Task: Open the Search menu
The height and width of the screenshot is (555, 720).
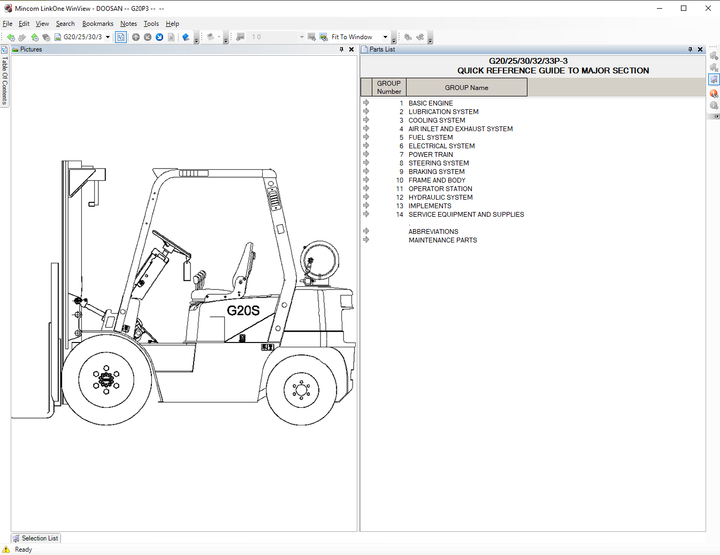Action: 65,23
